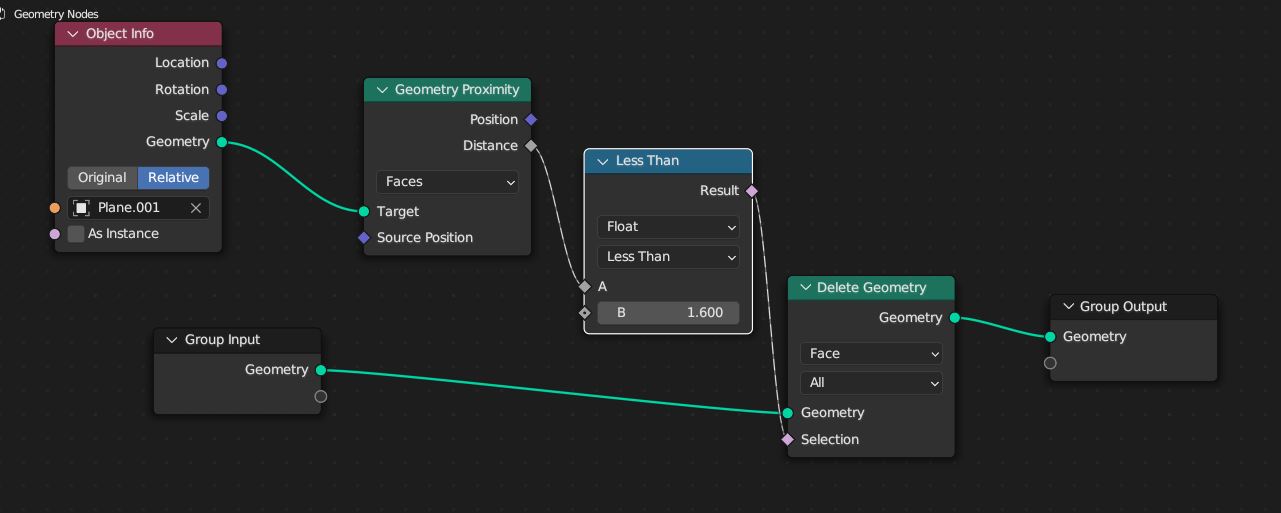This screenshot has height=513, width=1281.
Task: Open the Face domain dropdown in Delete Geometry
Action: click(x=871, y=354)
